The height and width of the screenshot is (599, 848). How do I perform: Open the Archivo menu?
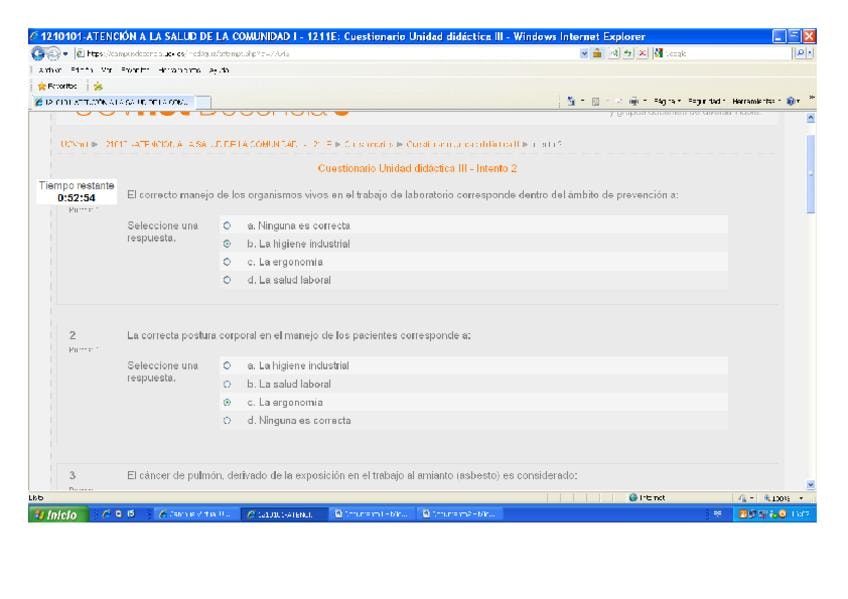click(x=50, y=70)
